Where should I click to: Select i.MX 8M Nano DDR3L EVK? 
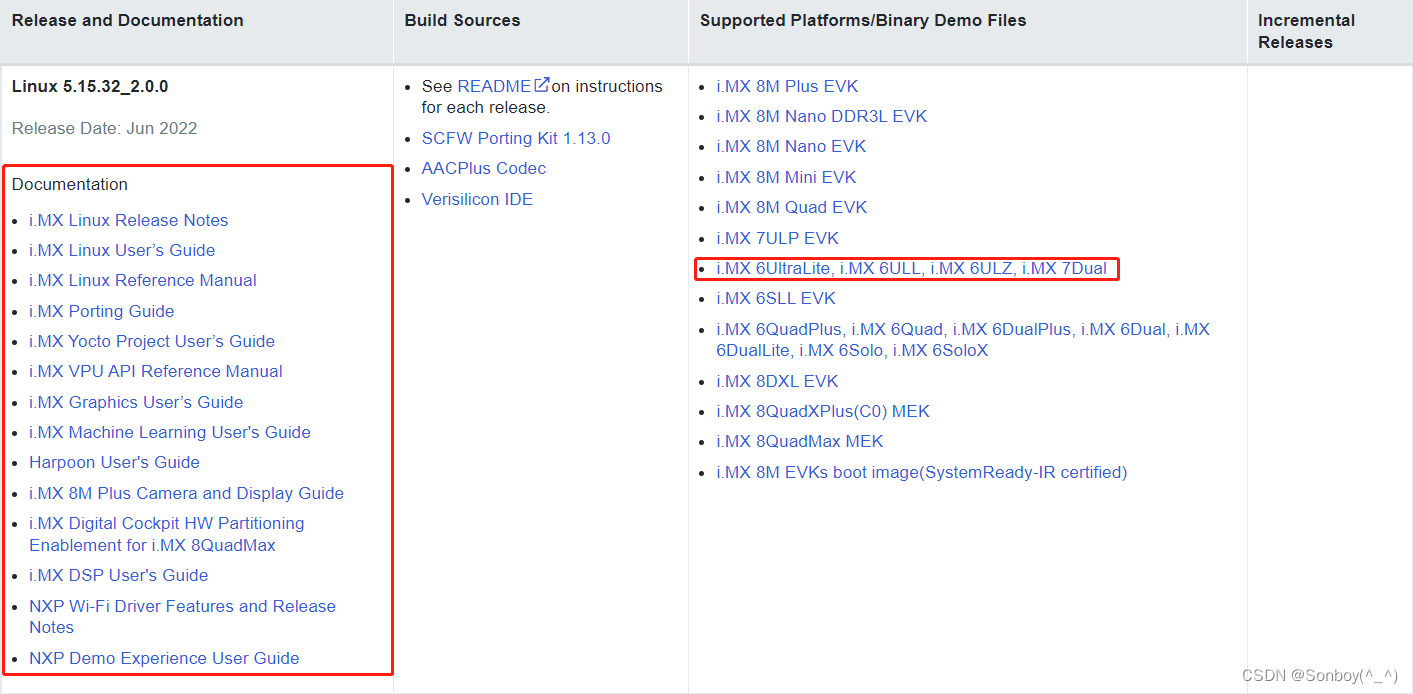[x=822, y=116]
